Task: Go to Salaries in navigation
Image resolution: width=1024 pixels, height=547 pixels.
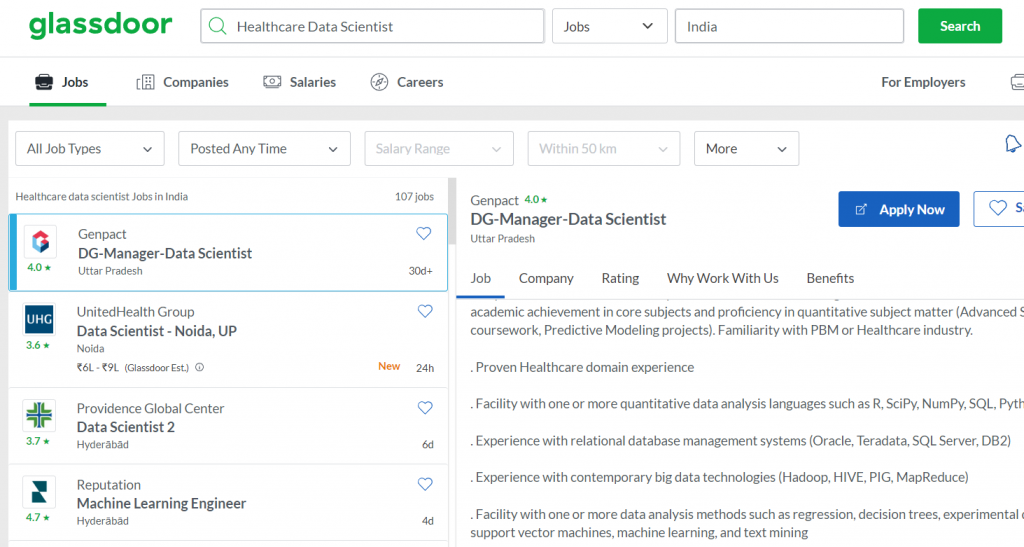Action: point(313,82)
